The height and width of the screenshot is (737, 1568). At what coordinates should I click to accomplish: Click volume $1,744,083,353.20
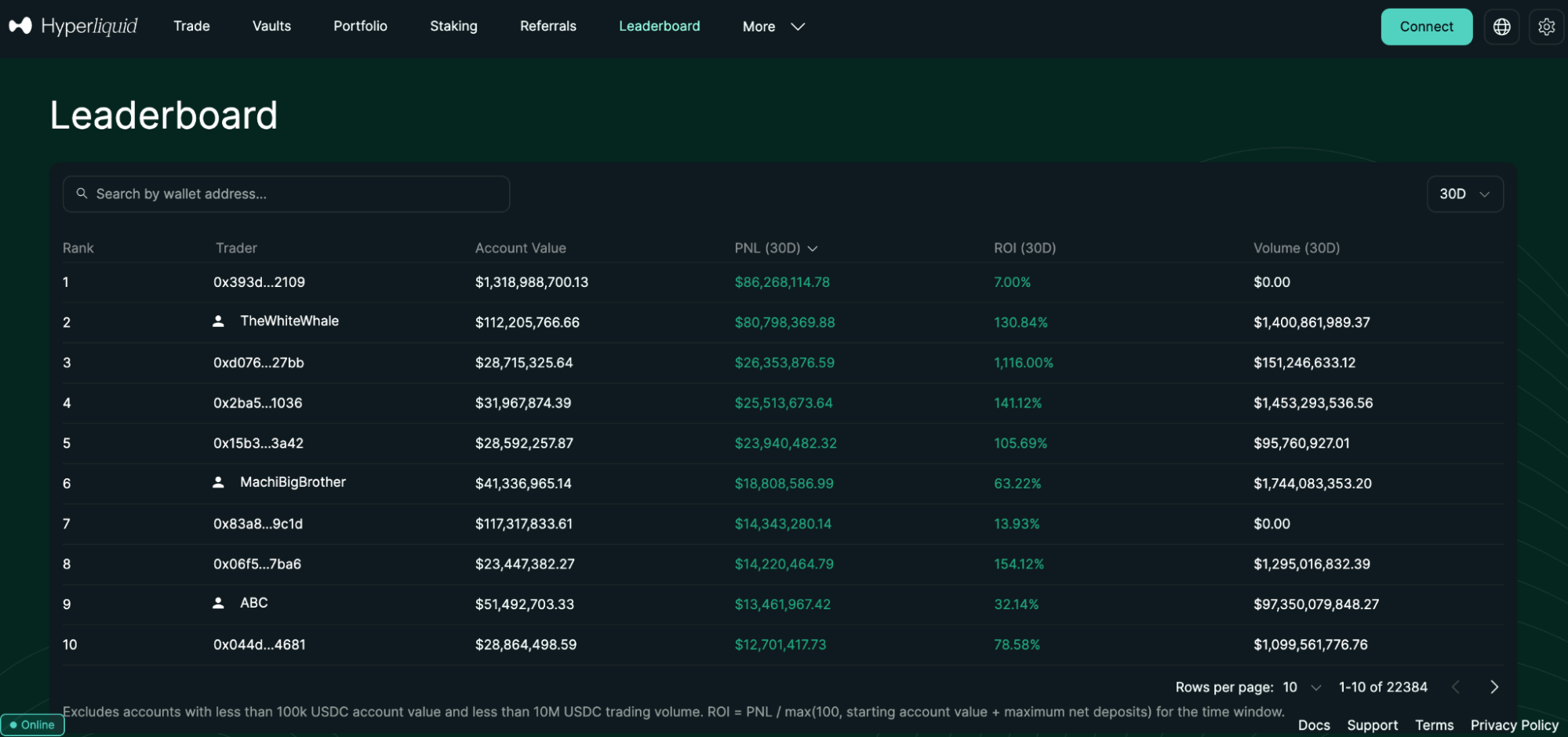1312,484
